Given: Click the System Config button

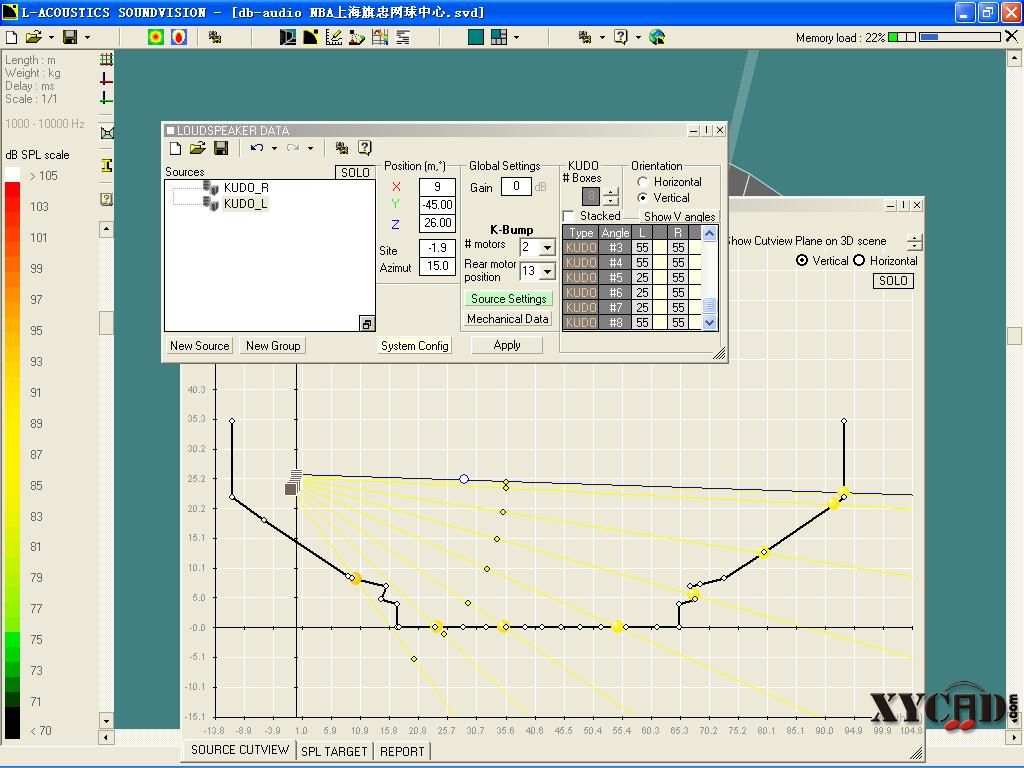Looking at the screenshot, I should 415,345.
